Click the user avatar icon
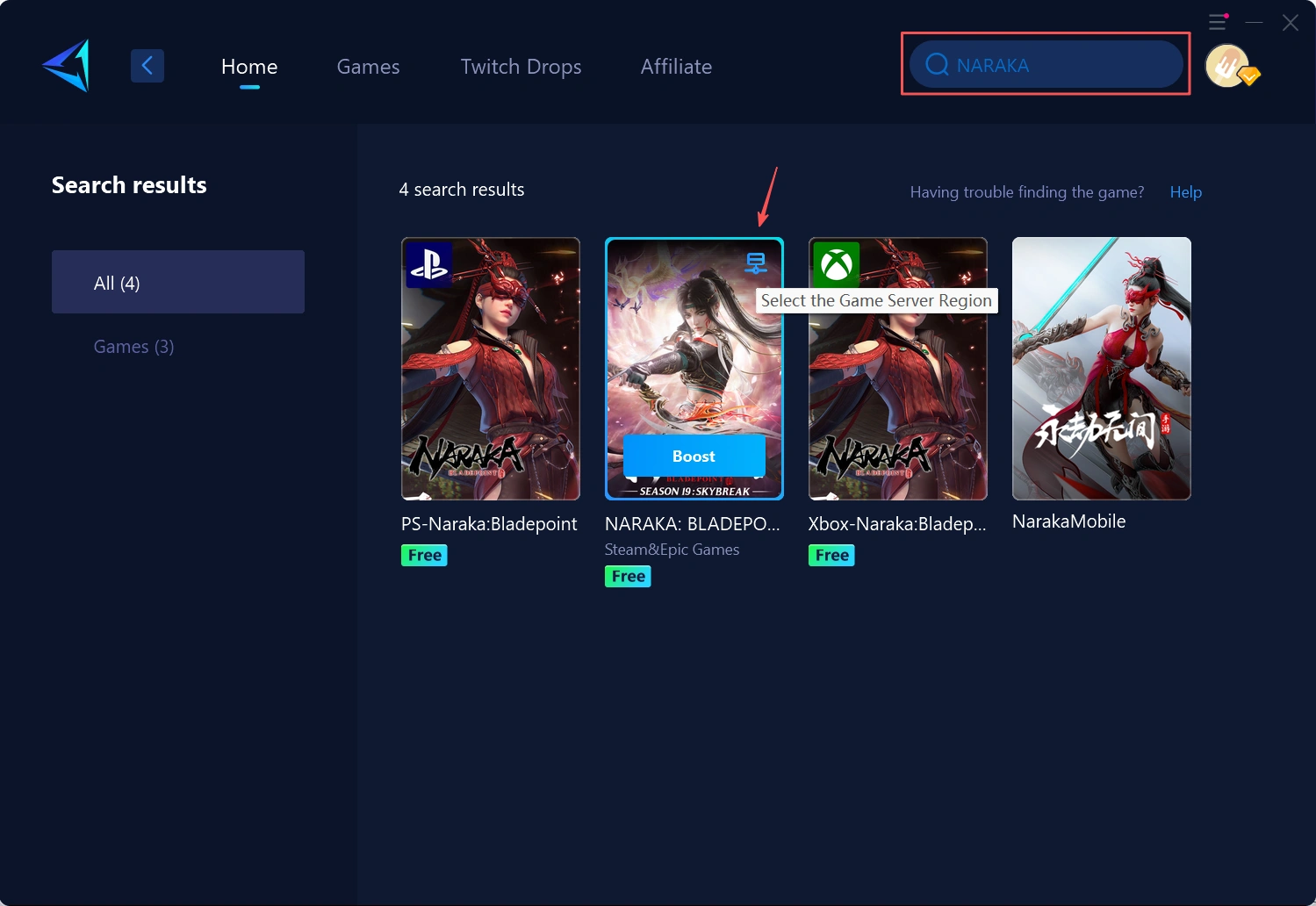 1228,65
